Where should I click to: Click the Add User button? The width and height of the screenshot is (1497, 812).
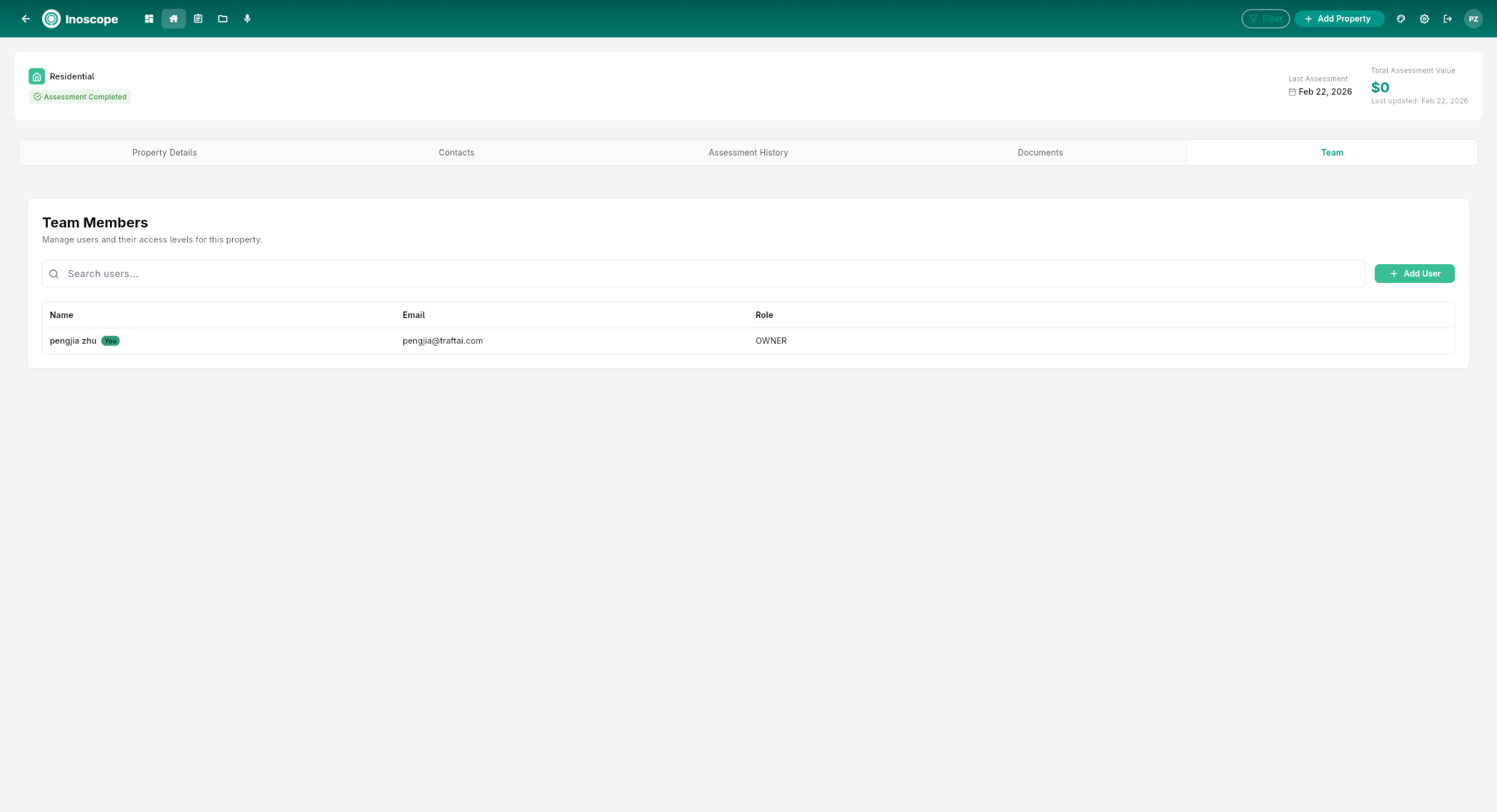pyautogui.click(x=1414, y=273)
